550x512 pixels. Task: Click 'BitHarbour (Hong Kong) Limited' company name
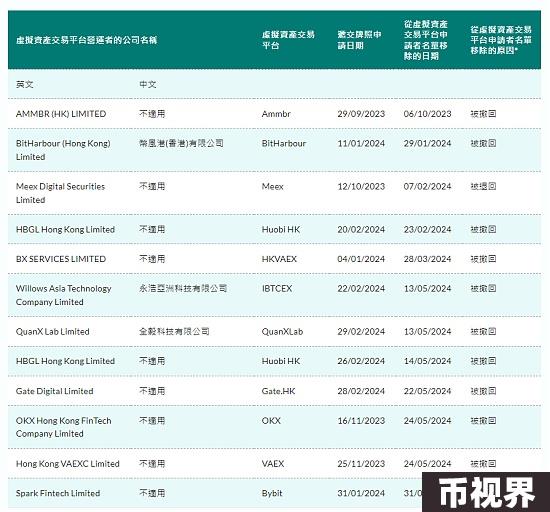(63, 150)
